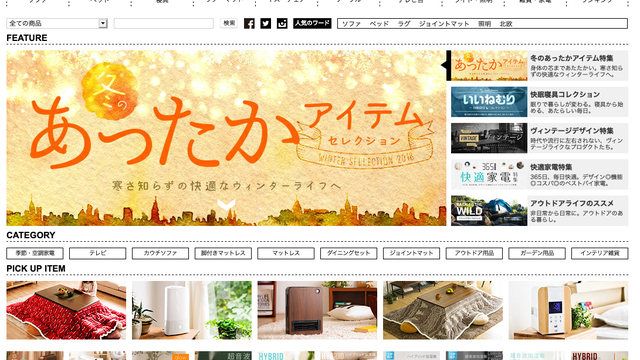Open the red kotatsu pick-up item
The height and width of the screenshot is (360, 640).
coord(66,310)
